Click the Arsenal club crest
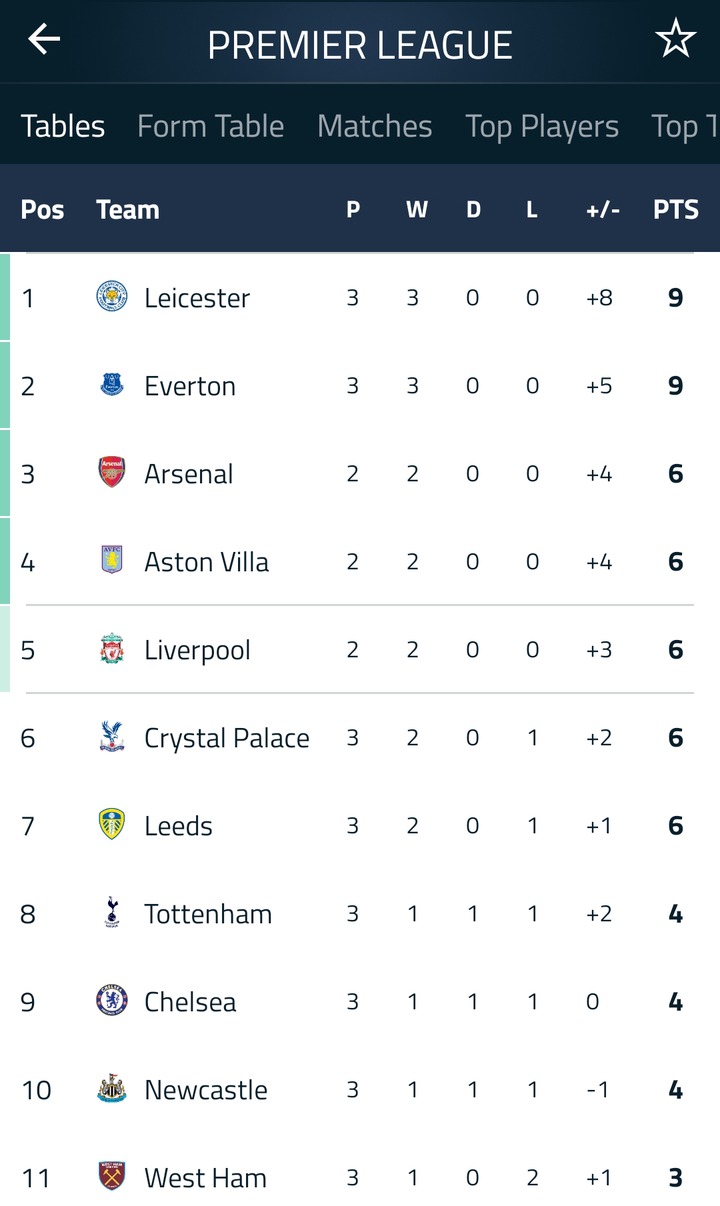 [x=111, y=473]
